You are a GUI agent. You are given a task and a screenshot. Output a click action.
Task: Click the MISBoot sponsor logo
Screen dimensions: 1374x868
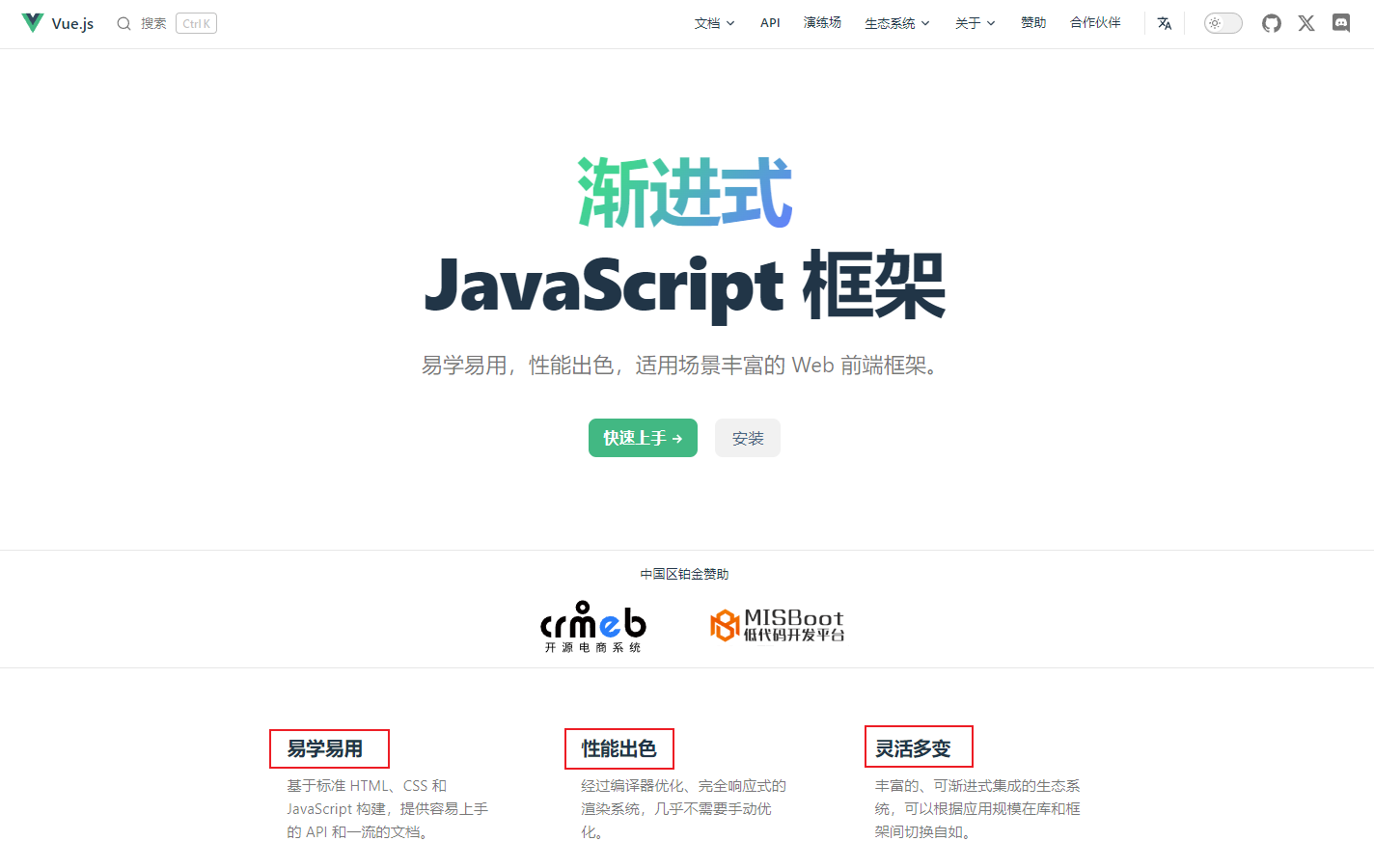(778, 625)
